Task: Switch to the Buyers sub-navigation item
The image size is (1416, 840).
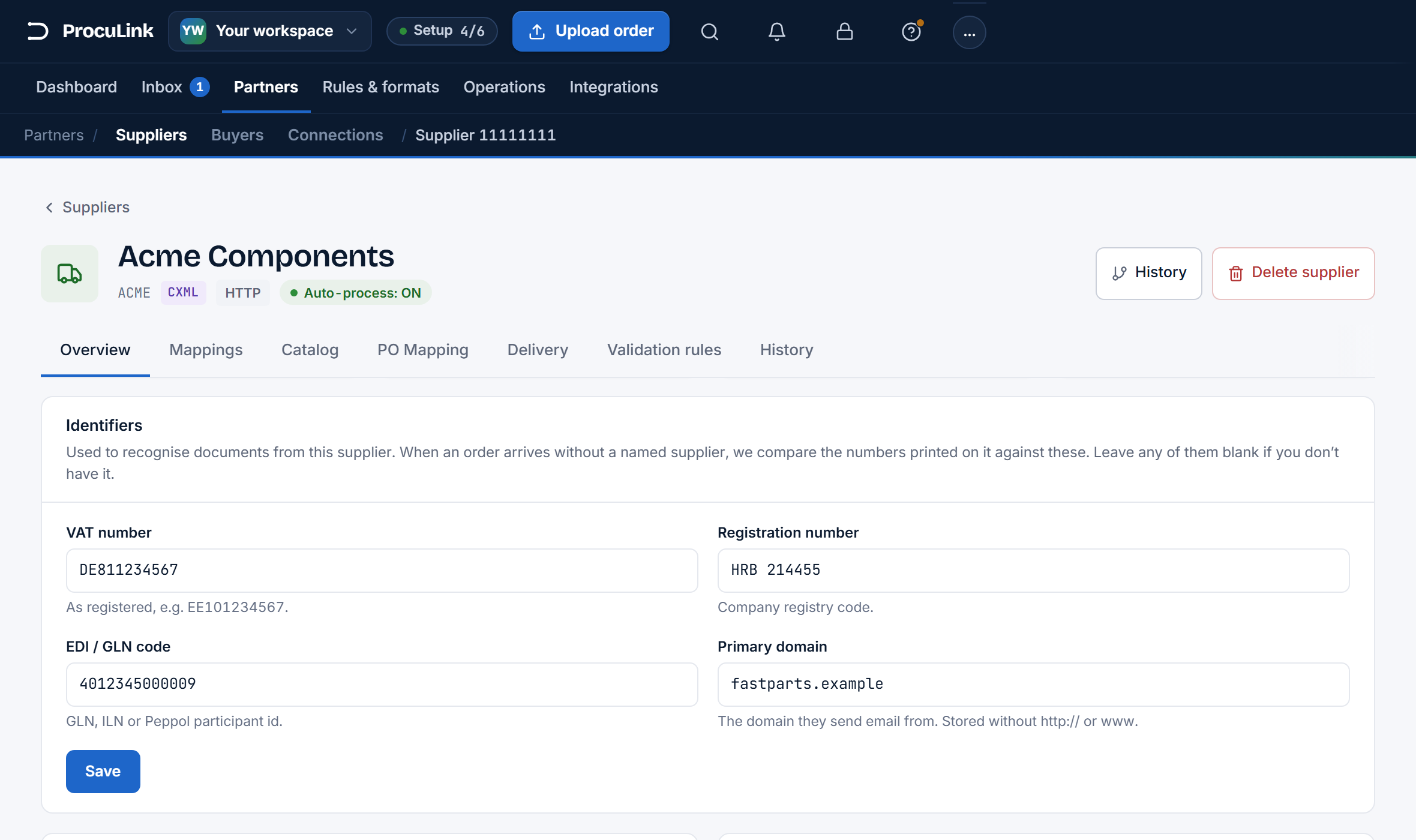Action: pos(238,135)
